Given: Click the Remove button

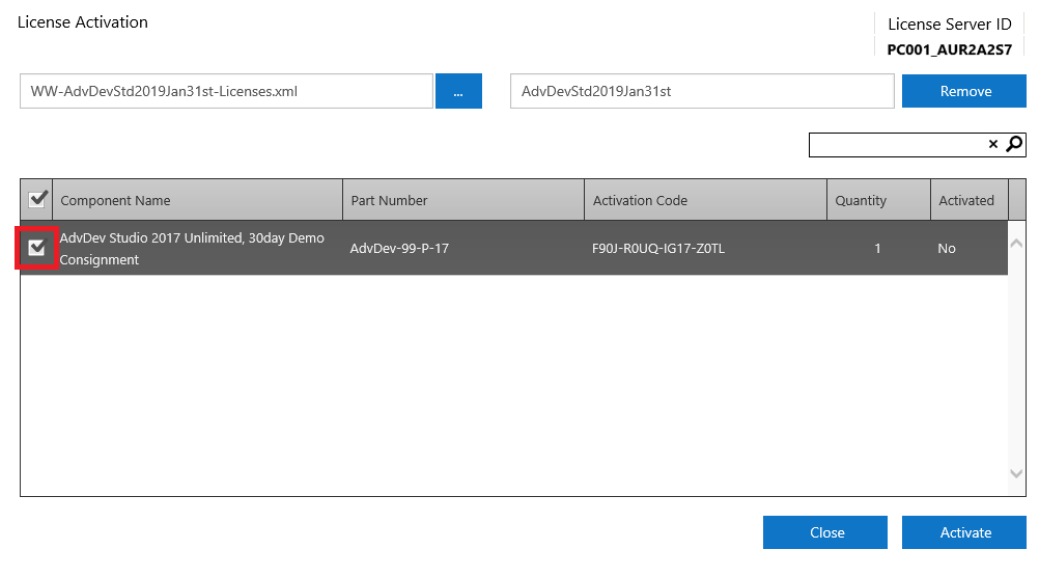Looking at the screenshot, I should pyautogui.click(x=964, y=91).
